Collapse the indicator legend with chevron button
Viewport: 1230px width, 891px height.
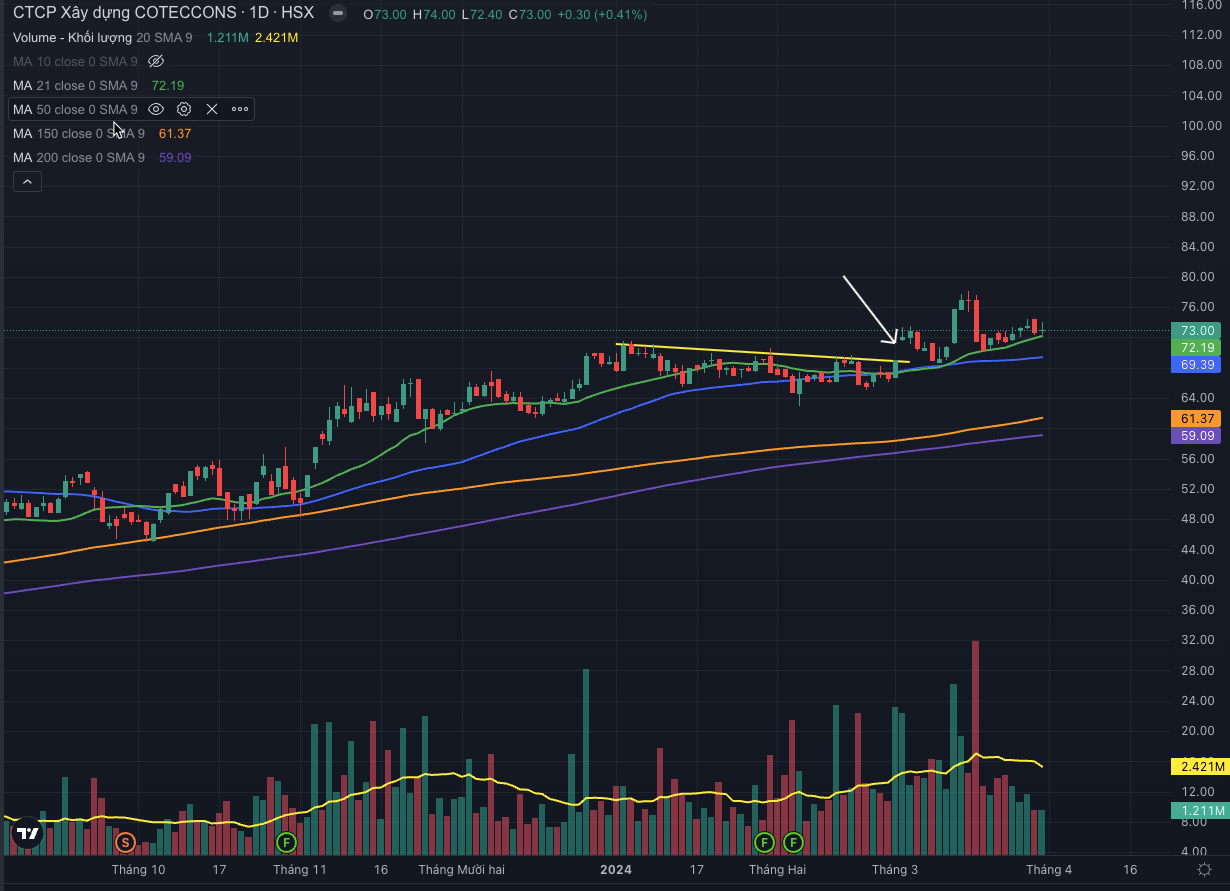(27, 182)
